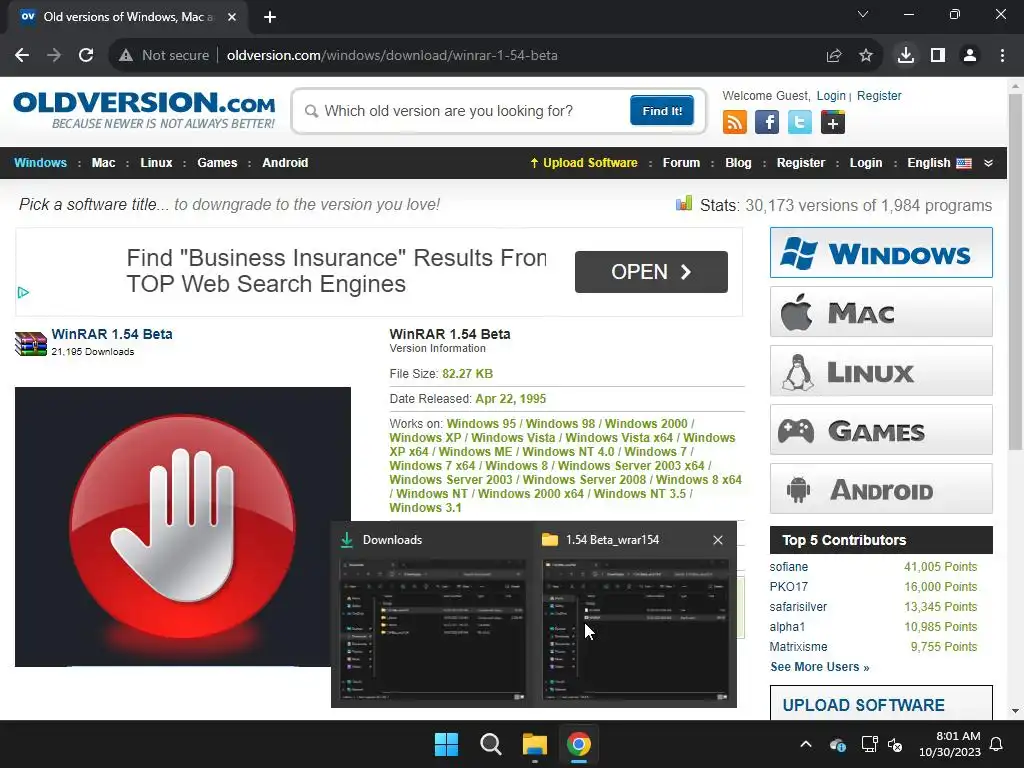Open contributor alpha1's profile

(x=787, y=626)
